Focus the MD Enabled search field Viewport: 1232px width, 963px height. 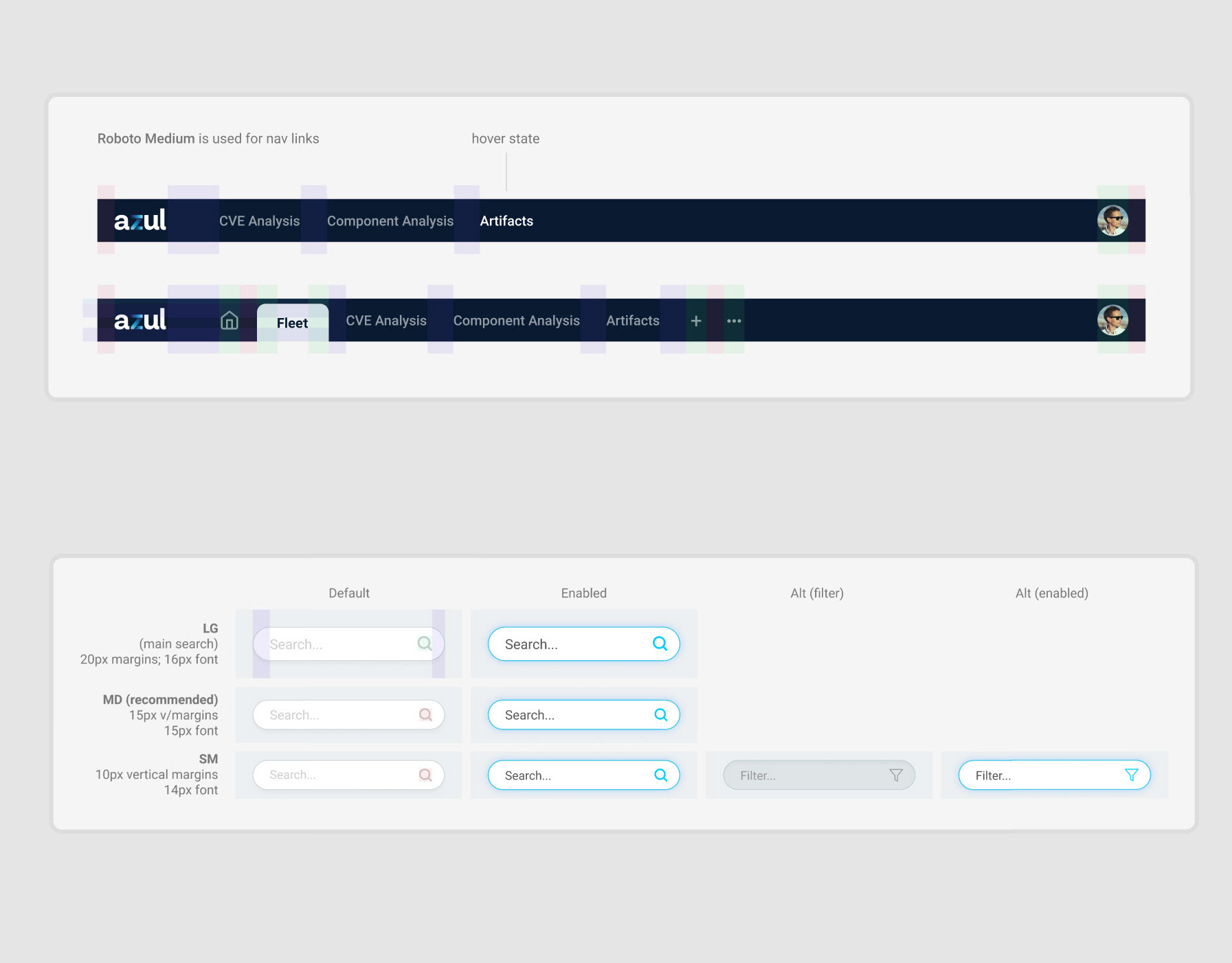click(584, 715)
